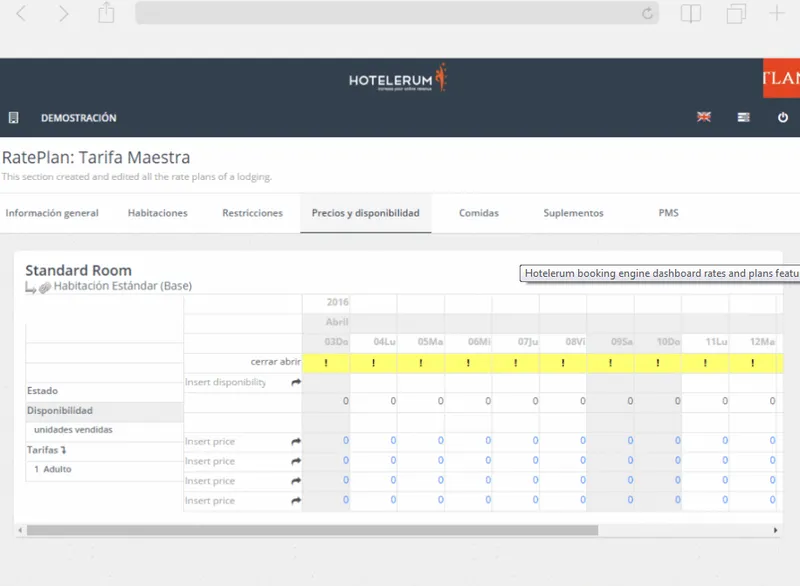Toggle cerrar abrir cell for 03Do
The width and height of the screenshot is (800, 586).
tap(326, 363)
